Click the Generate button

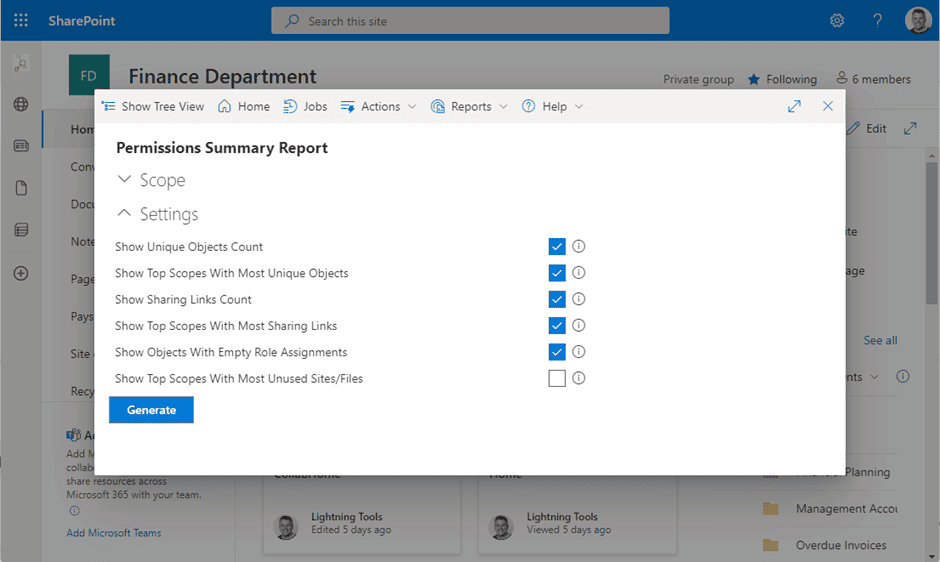point(151,410)
